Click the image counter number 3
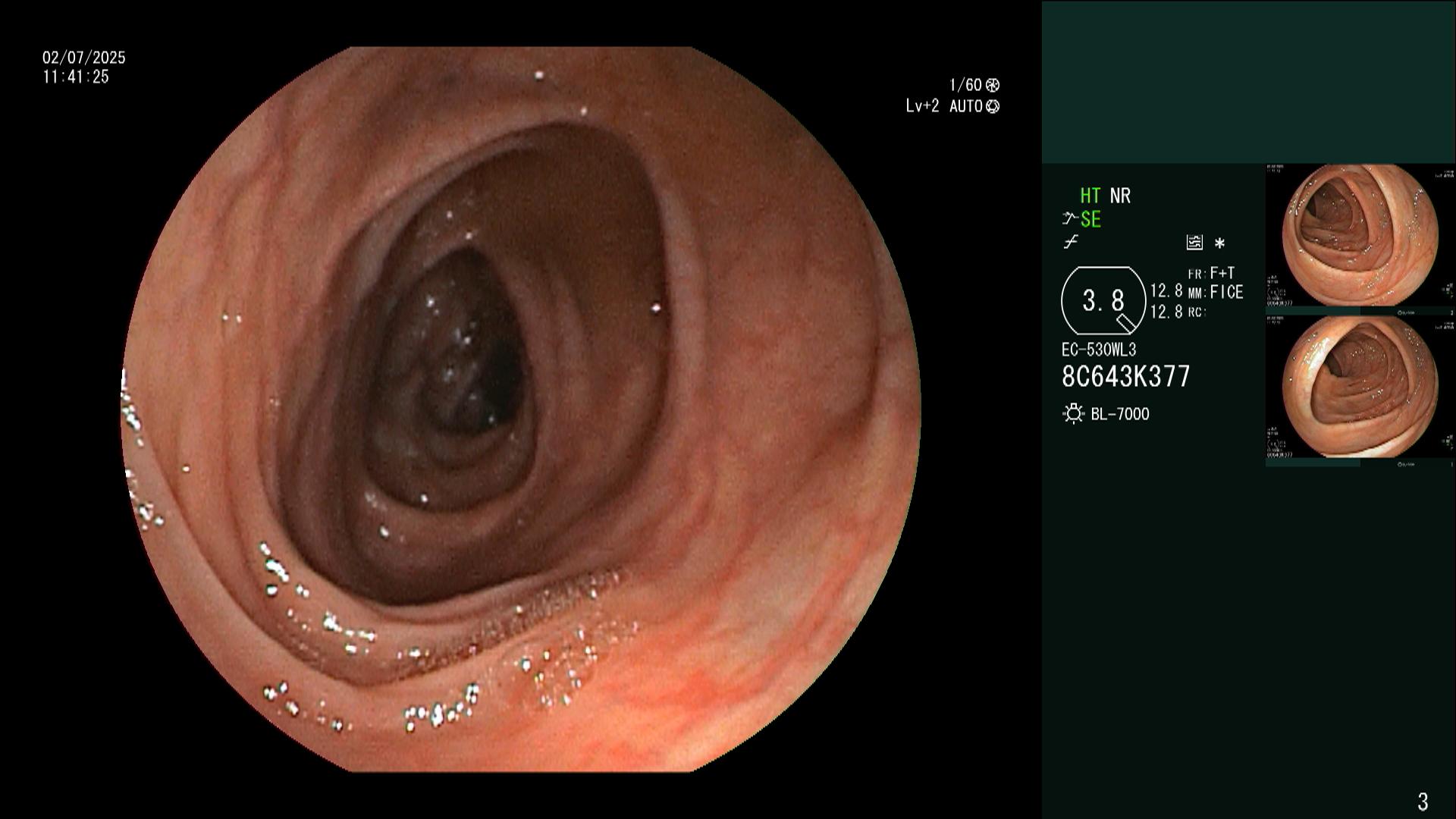 coord(1423,801)
